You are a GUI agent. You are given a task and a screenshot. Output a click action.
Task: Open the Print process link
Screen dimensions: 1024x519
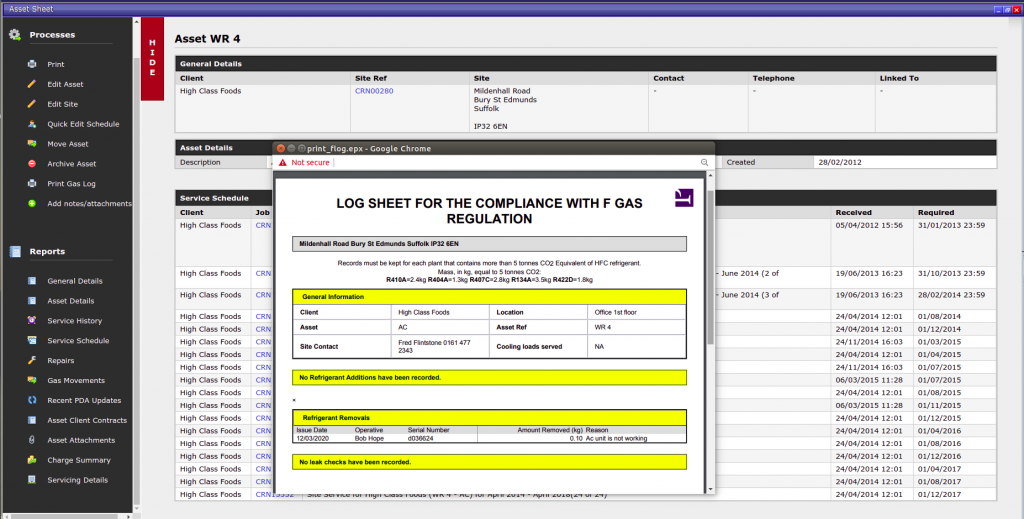[x=56, y=65]
